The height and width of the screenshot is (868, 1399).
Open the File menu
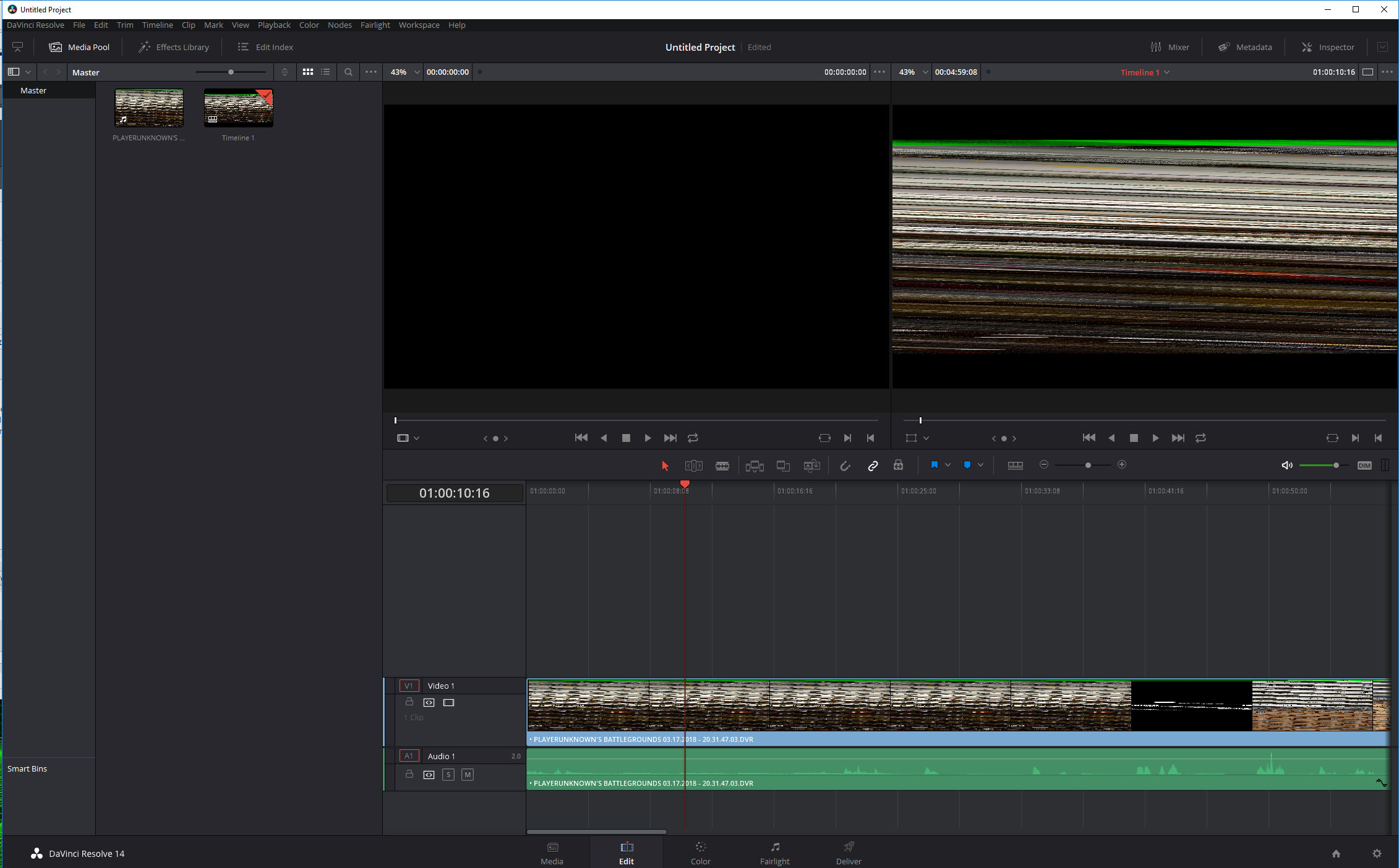click(79, 25)
